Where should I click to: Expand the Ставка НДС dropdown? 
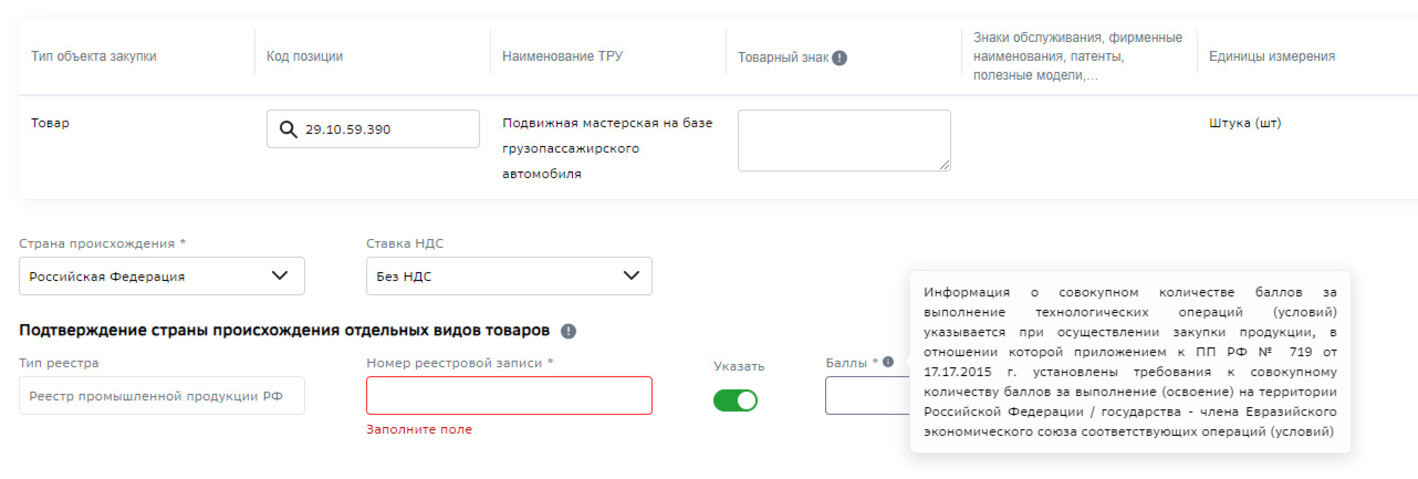[509, 276]
